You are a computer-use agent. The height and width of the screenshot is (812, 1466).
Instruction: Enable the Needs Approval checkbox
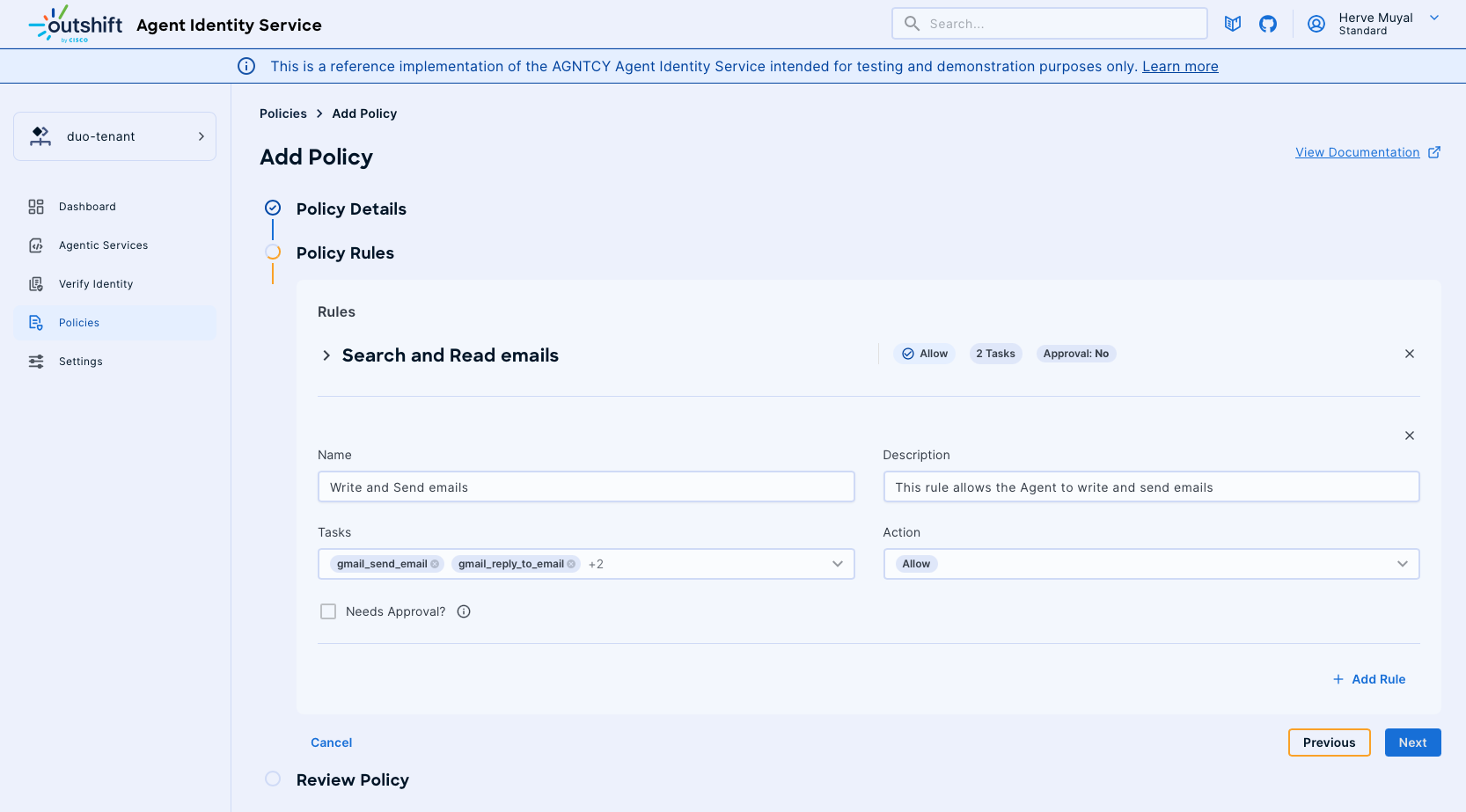click(328, 611)
